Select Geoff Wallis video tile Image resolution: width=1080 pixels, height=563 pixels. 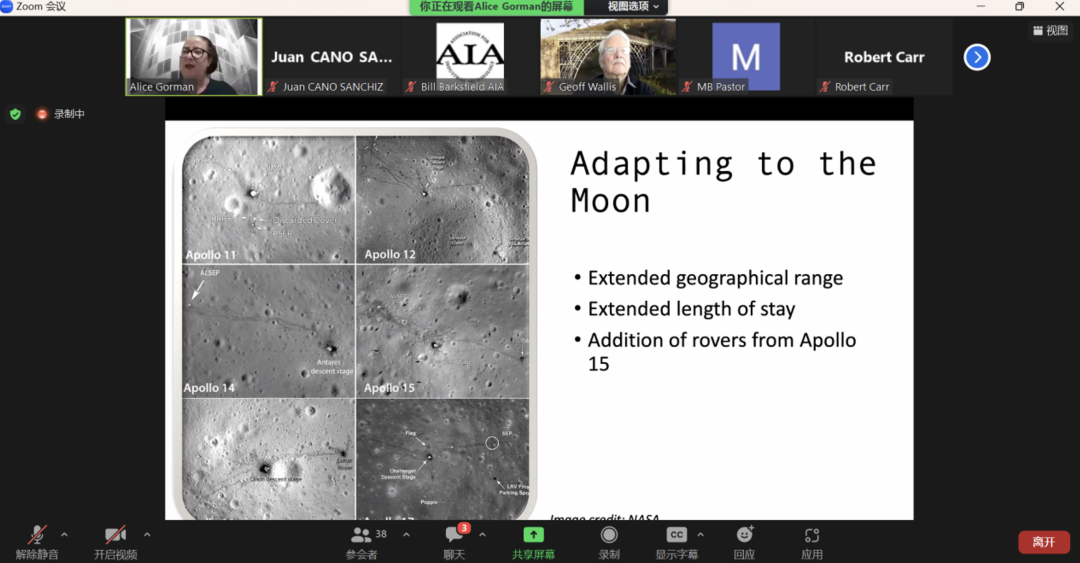pyautogui.click(x=608, y=57)
